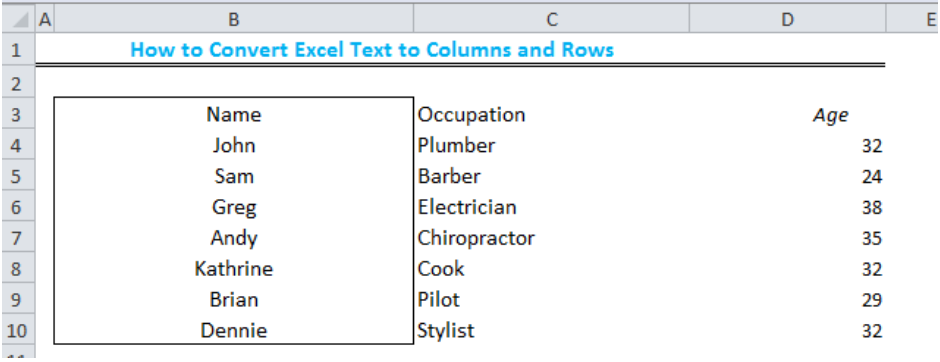Select the age value 38
The height and width of the screenshot is (362, 940).
coord(787,207)
